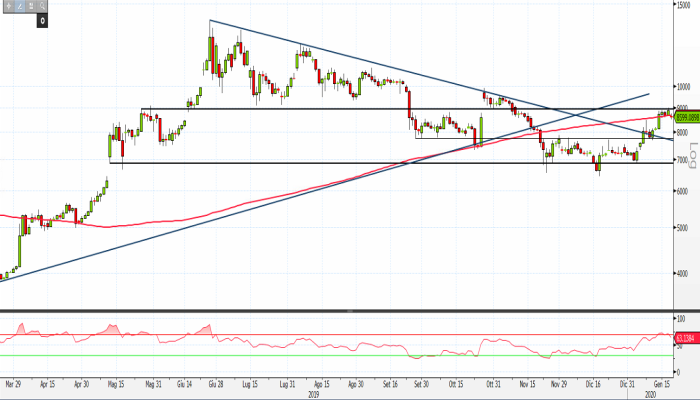Viewport: 700px width, 400px height.
Task: Click the Mag 15 date label
Action: pos(116,384)
